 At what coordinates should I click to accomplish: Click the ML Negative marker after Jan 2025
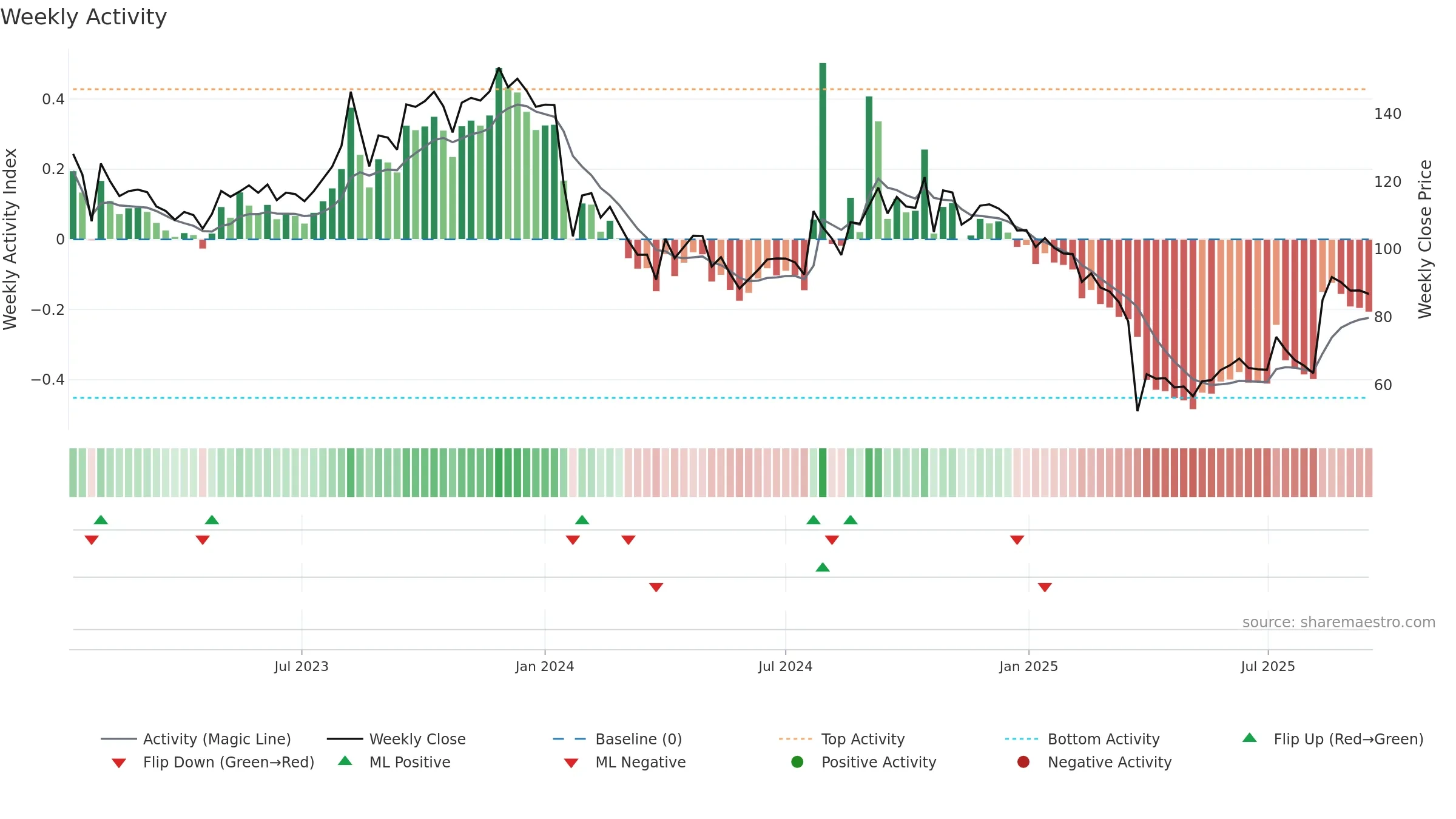click(1045, 587)
